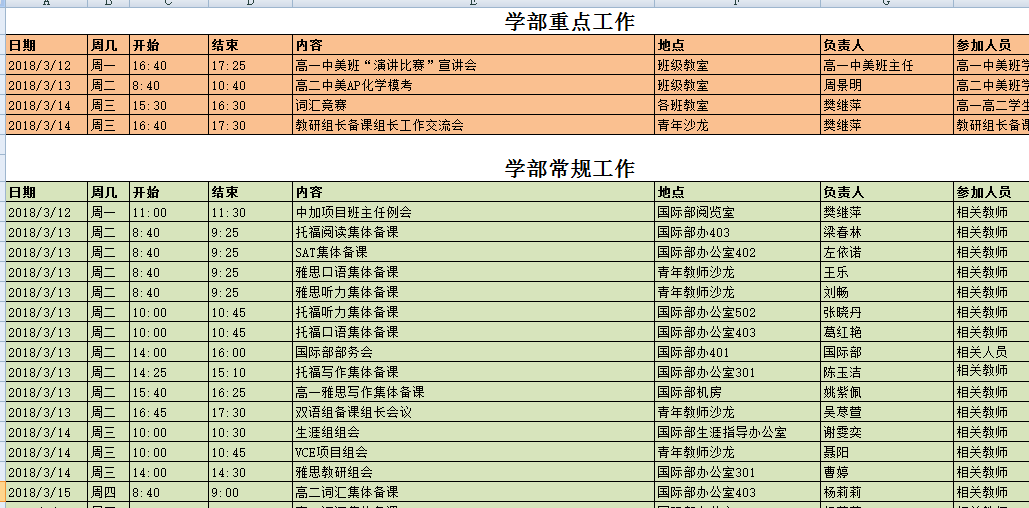This screenshot has height=508, width=1029.
Task: Click cell 托福阅读集体备课
Action: tap(474, 232)
